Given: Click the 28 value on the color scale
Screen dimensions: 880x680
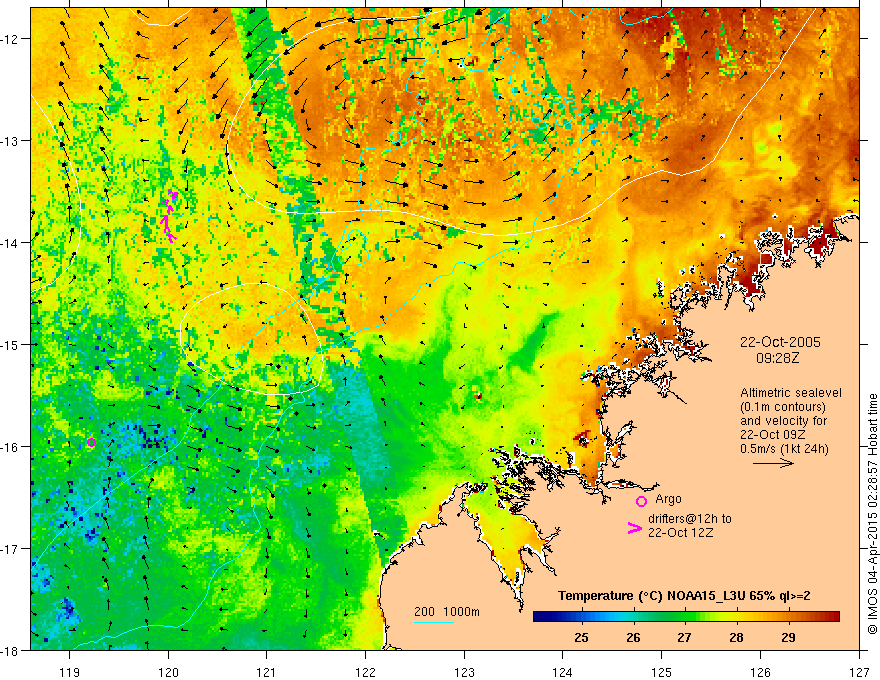Looking at the screenshot, I should pos(736,637).
